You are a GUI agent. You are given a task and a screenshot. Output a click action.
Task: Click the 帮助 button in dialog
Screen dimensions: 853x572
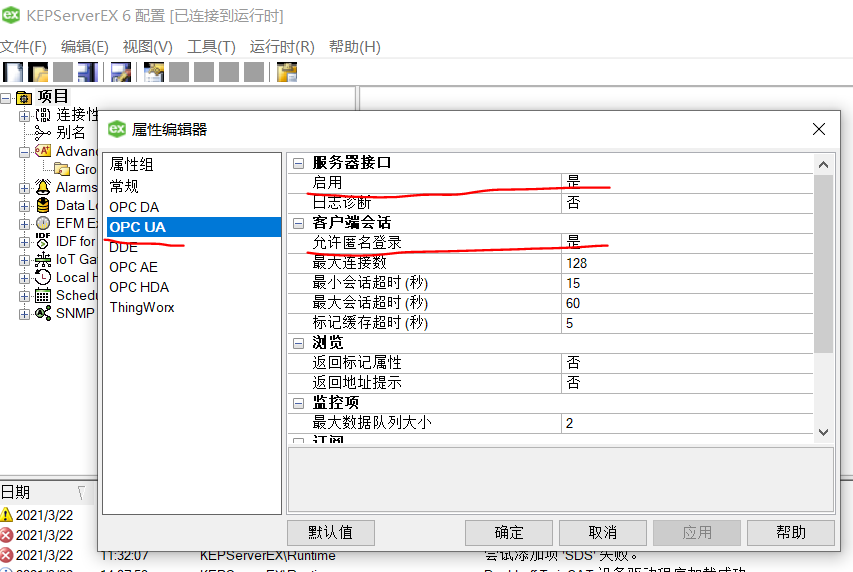(x=791, y=532)
